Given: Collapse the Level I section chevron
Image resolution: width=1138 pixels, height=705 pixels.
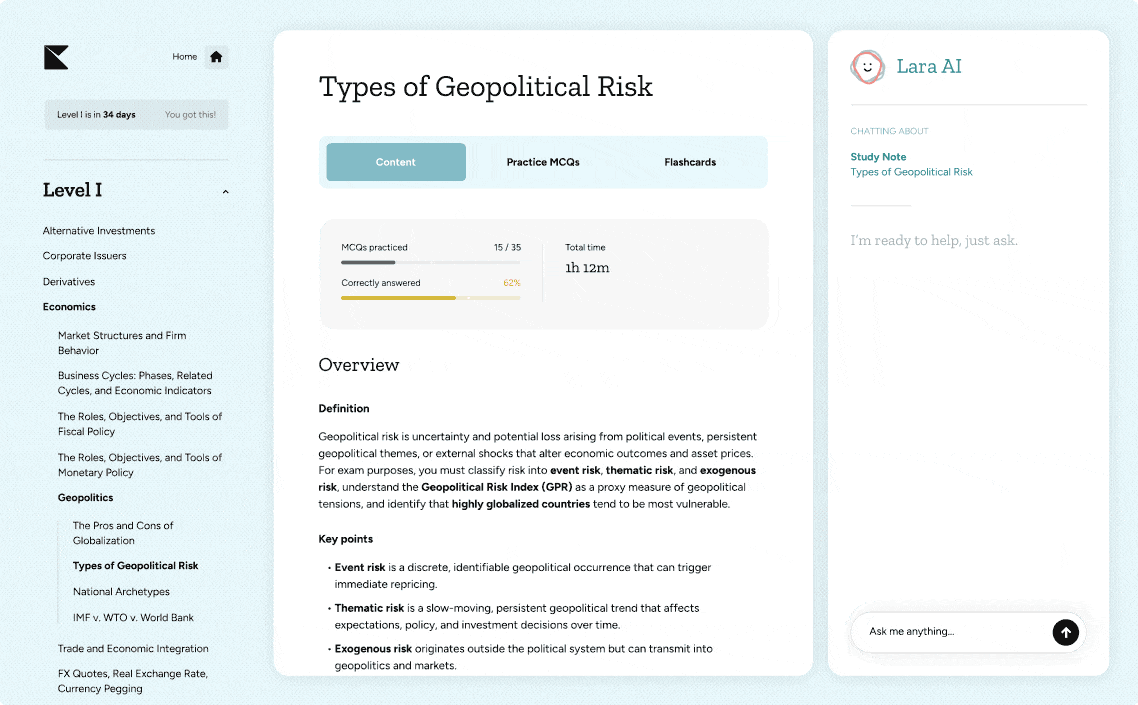Looking at the screenshot, I should [x=225, y=192].
